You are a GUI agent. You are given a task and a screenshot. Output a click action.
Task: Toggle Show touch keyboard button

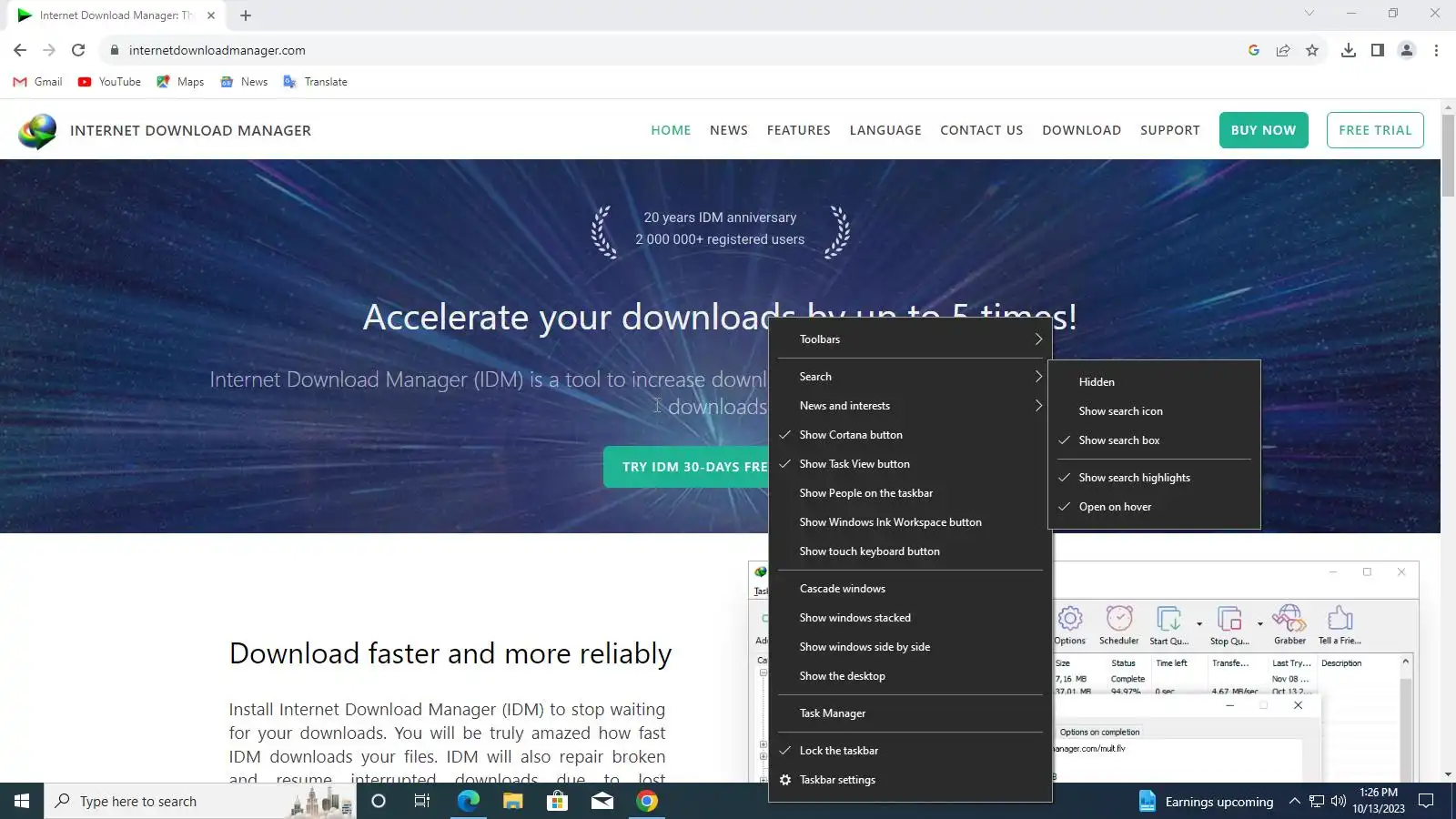pos(910,551)
